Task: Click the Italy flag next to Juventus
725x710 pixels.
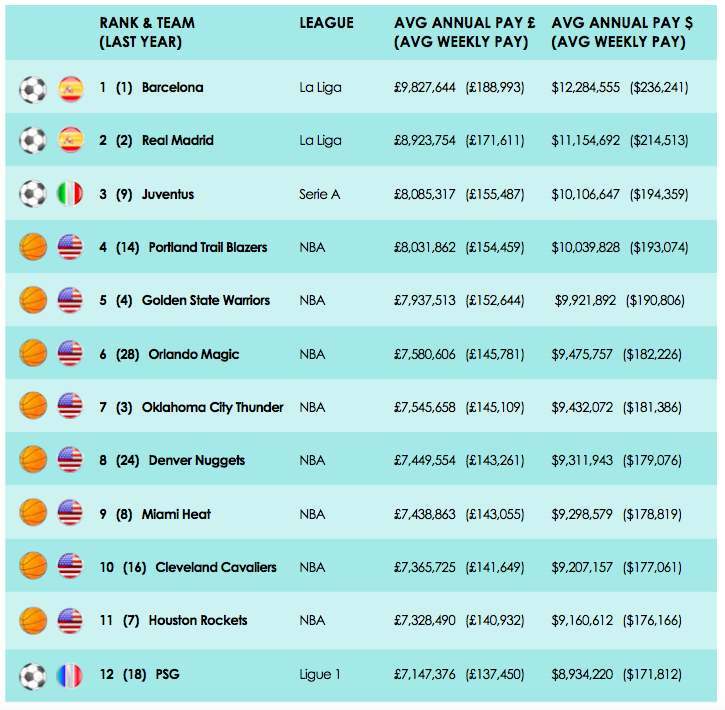Action: click(x=70, y=193)
